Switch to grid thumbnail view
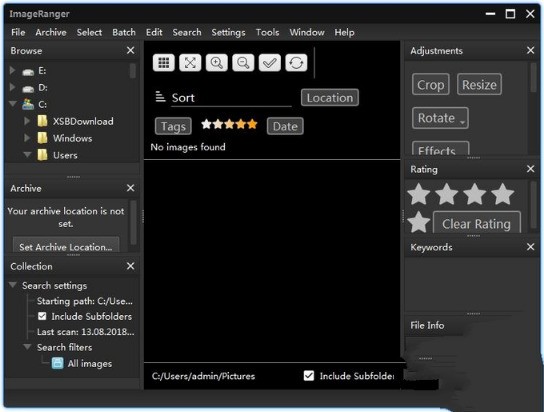The image size is (544, 412). click(x=163, y=63)
